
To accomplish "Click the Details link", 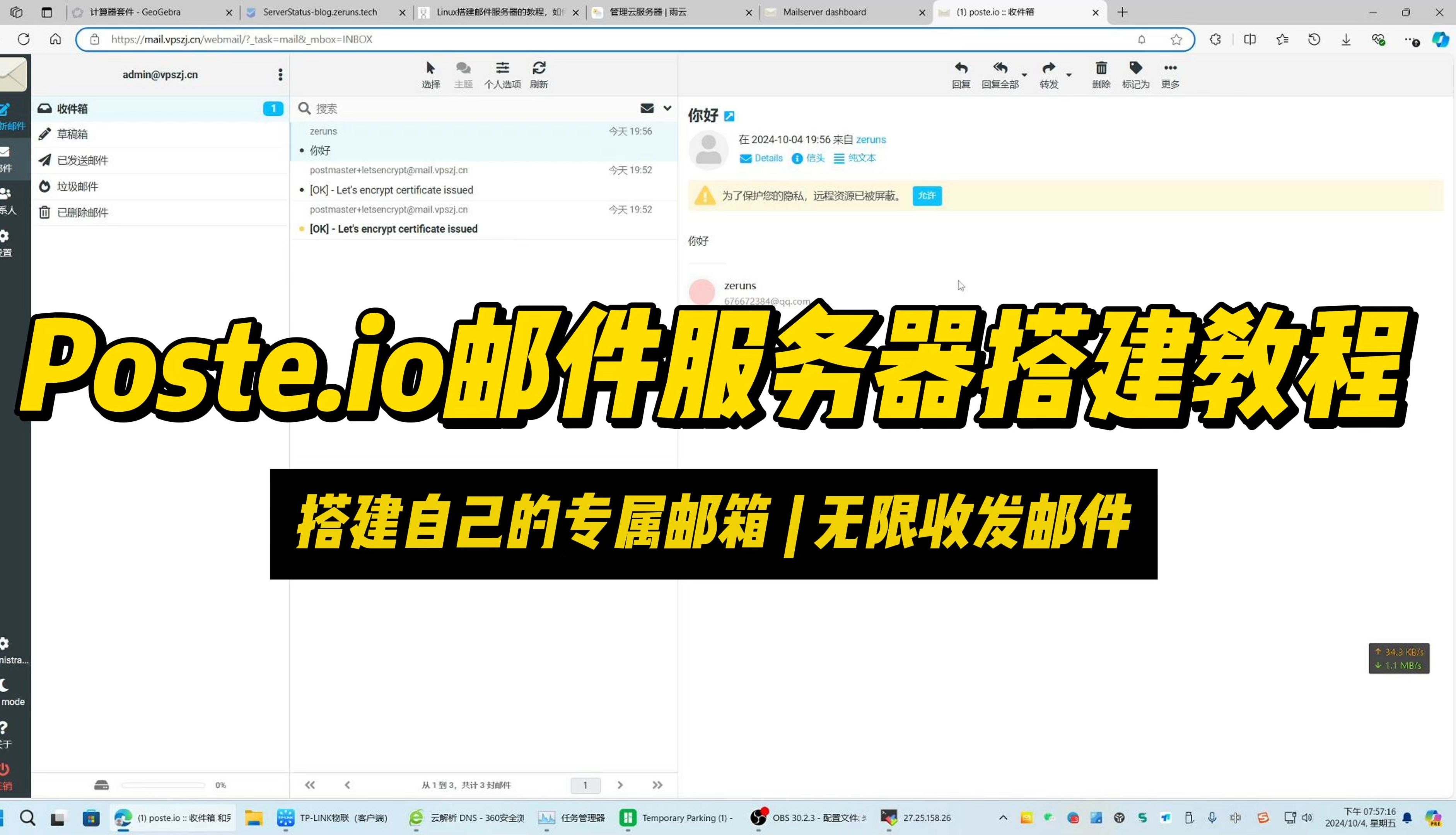I will coord(761,158).
